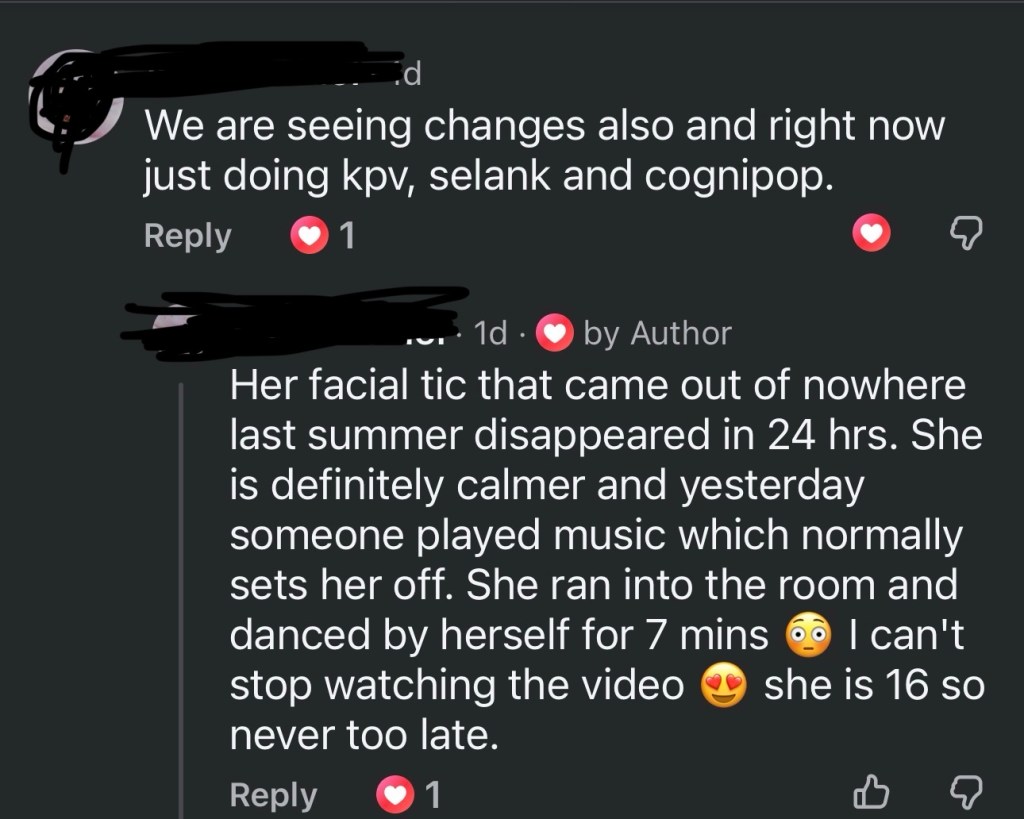The image size is (1024, 819).
Task: Reply to the facial tic comment
Action: click(x=273, y=795)
